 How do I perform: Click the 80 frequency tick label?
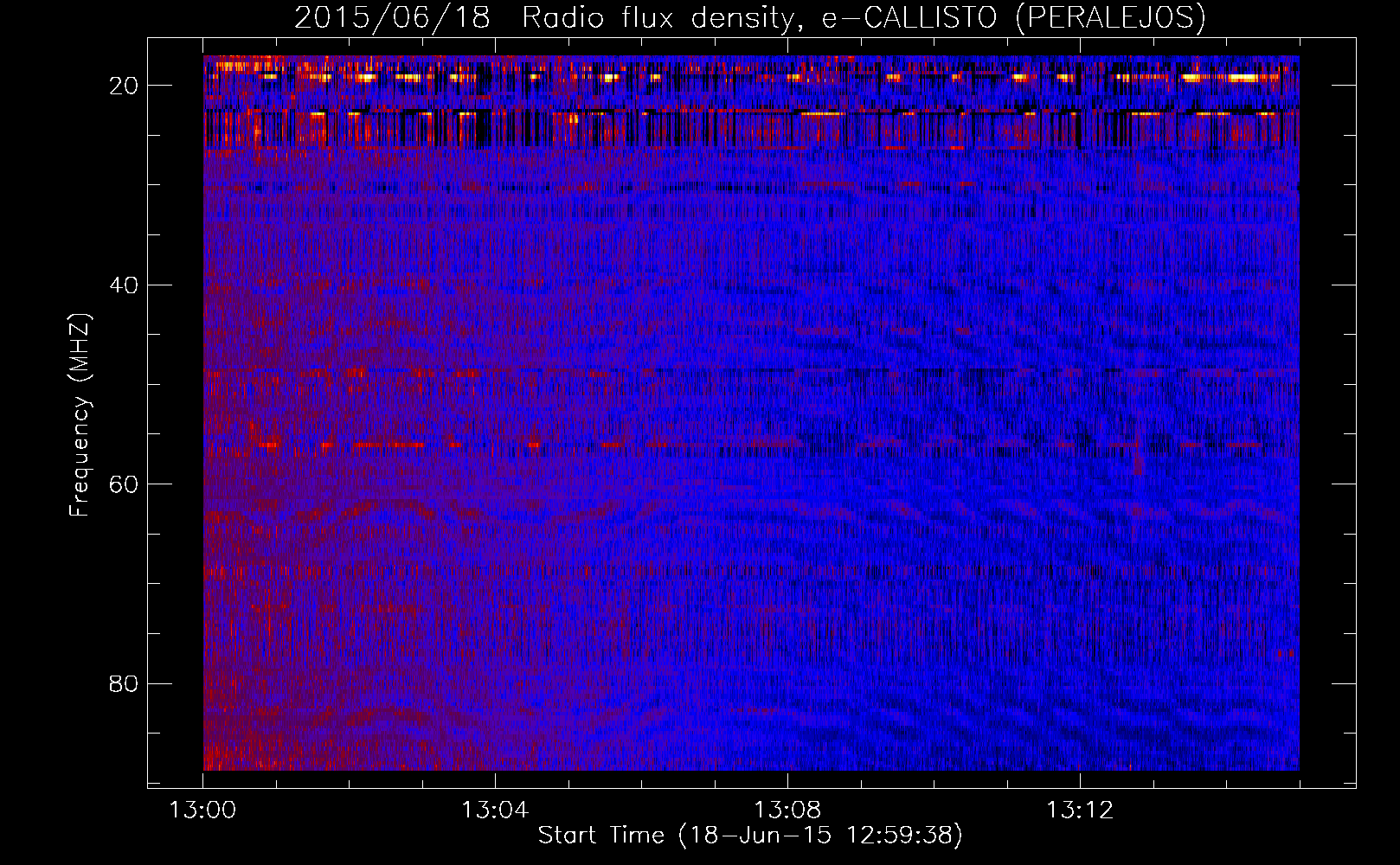(x=124, y=683)
